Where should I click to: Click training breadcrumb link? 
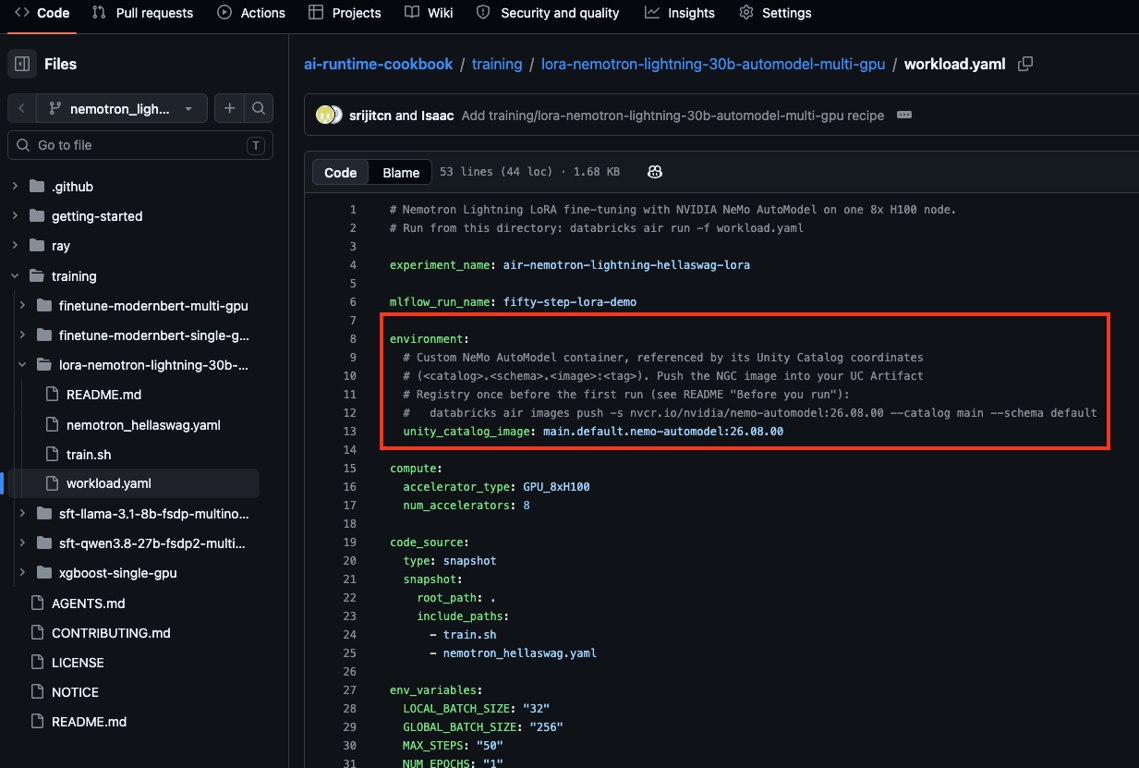point(497,64)
